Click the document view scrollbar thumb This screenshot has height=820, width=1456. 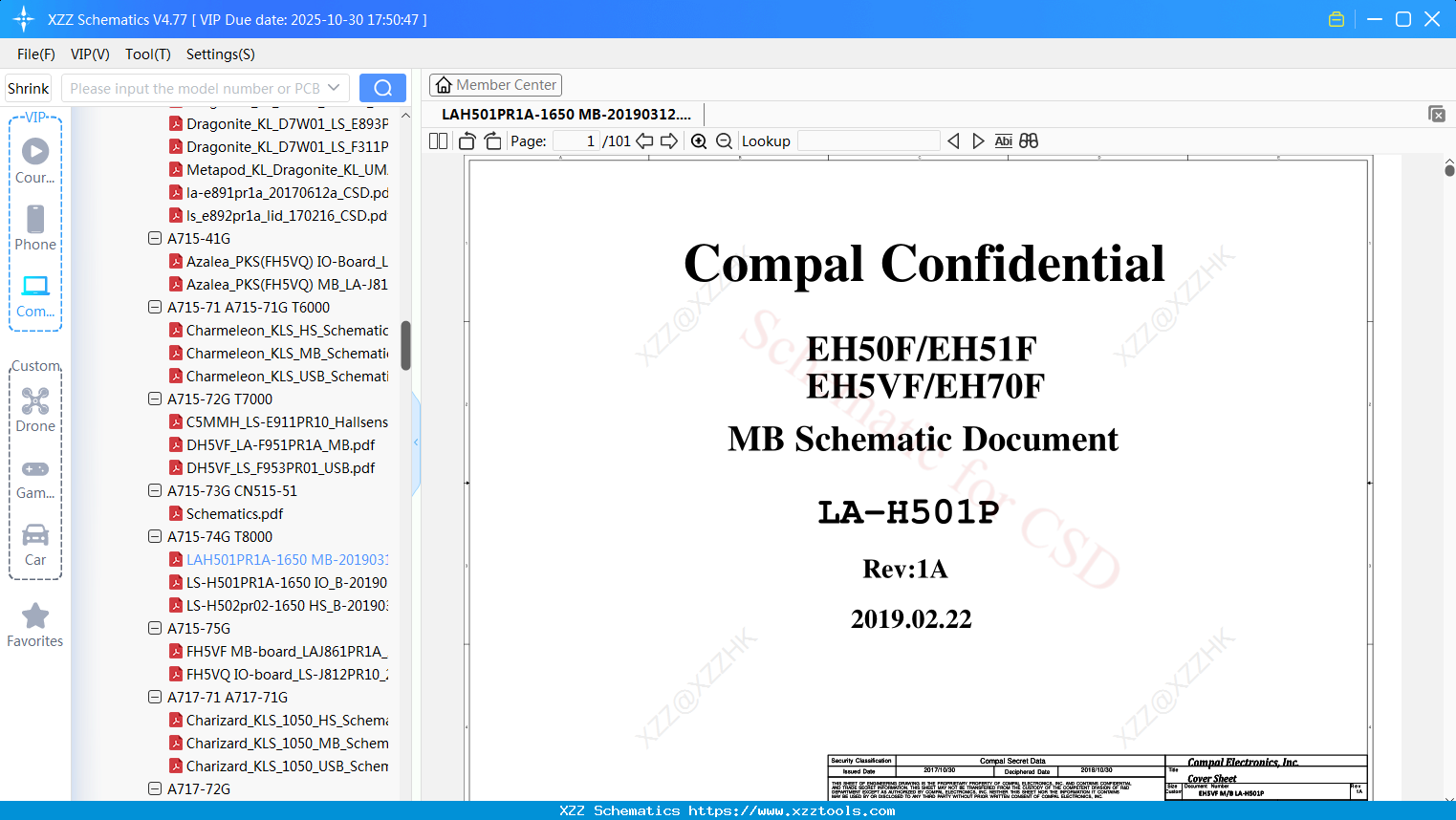pos(1449,170)
